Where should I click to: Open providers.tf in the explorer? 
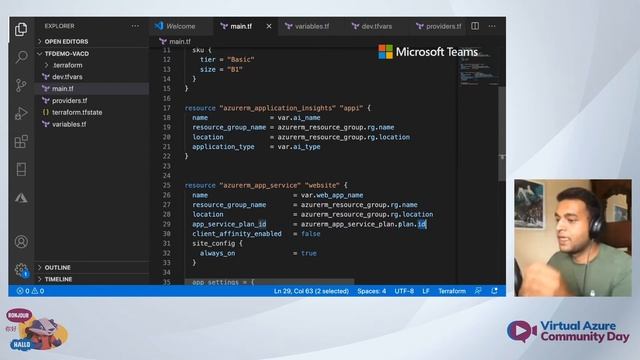[x=92, y=100]
